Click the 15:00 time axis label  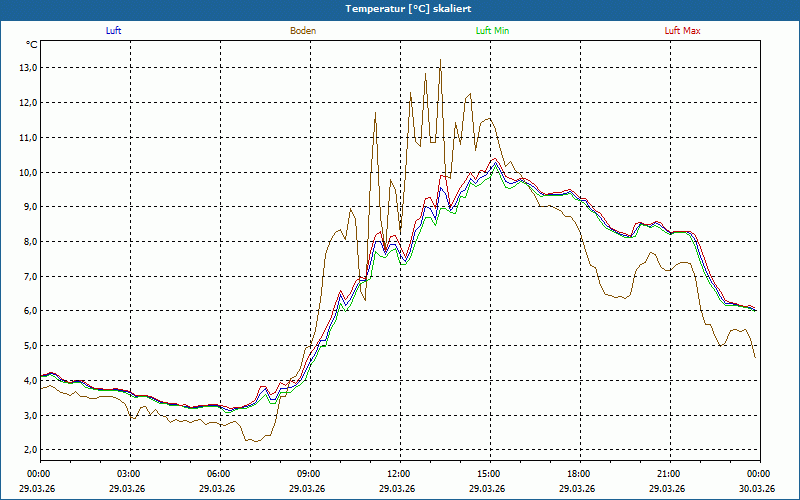[489, 474]
